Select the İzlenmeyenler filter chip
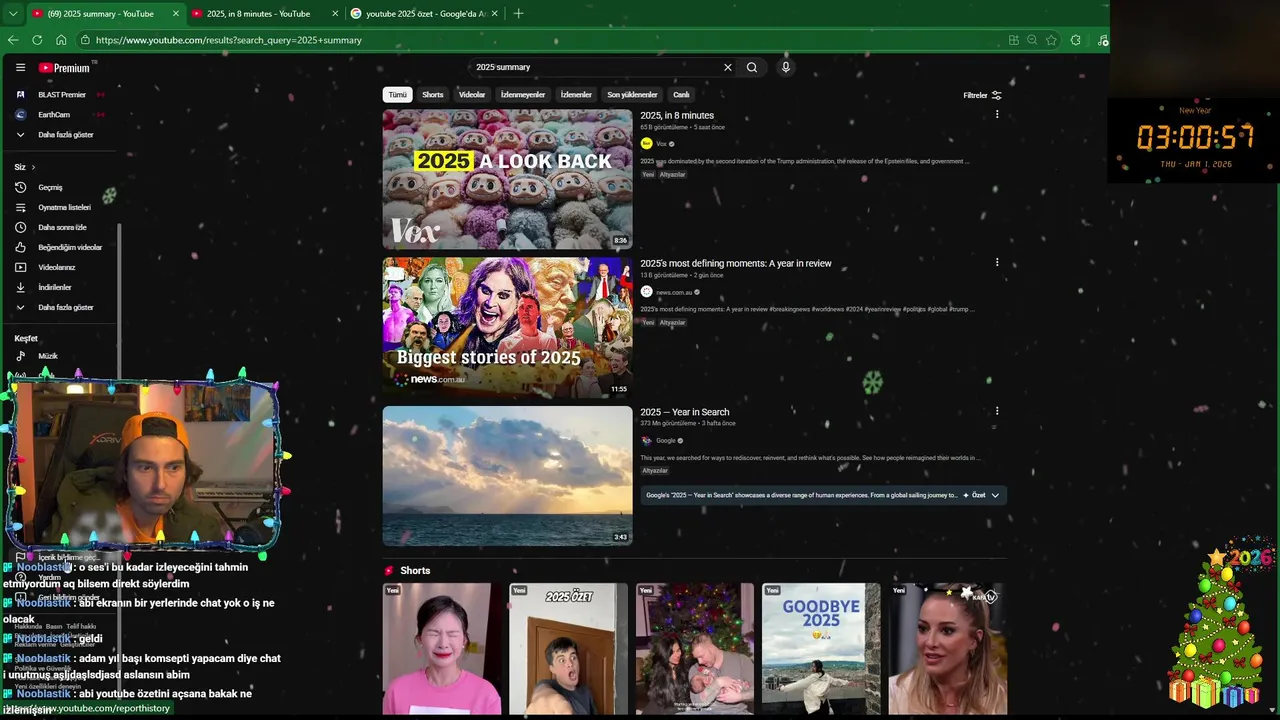The height and width of the screenshot is (720, 1280). pyautogui.click(x=523, y=95)
